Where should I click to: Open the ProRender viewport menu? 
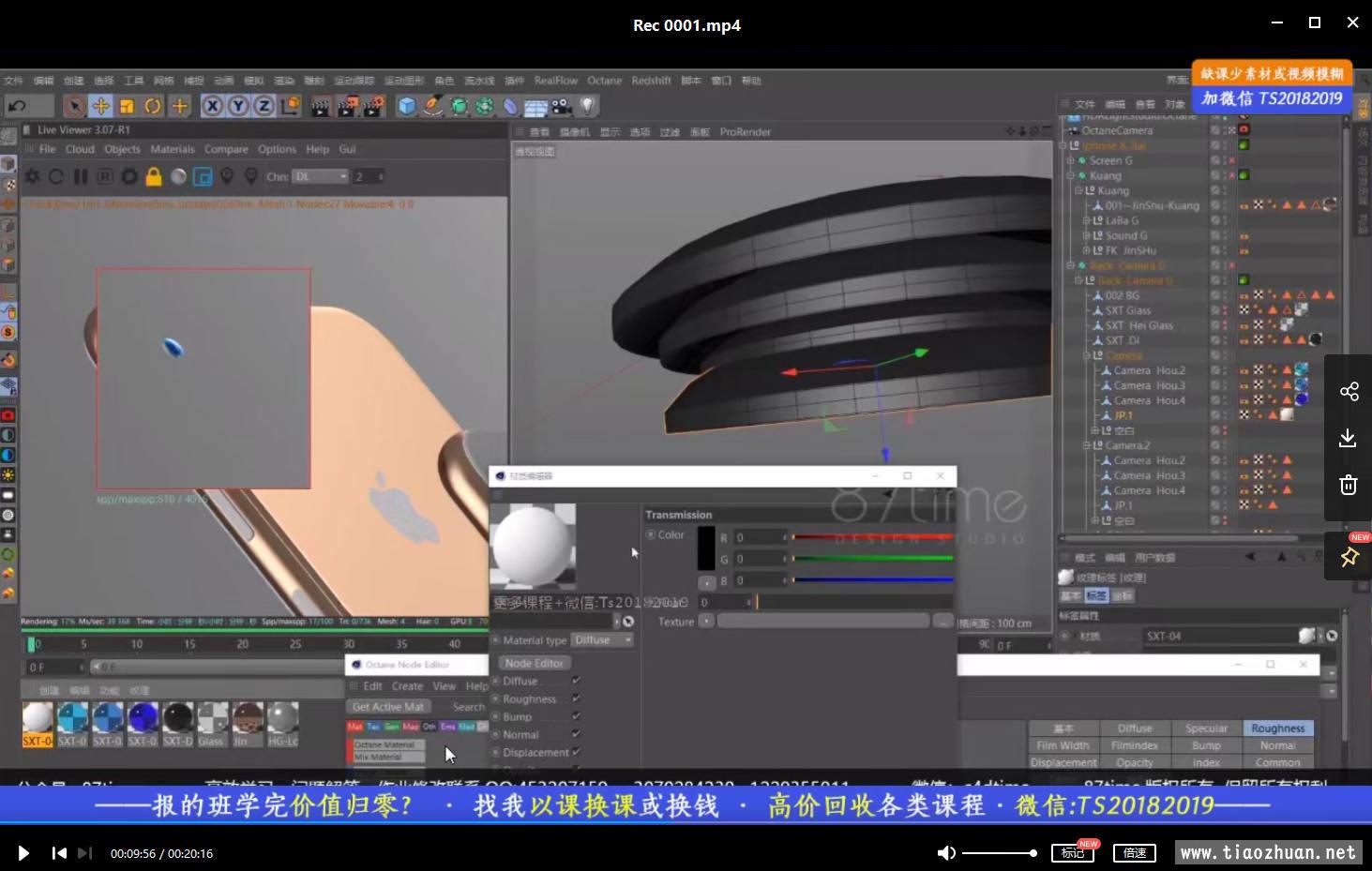(x=746, y=132)
